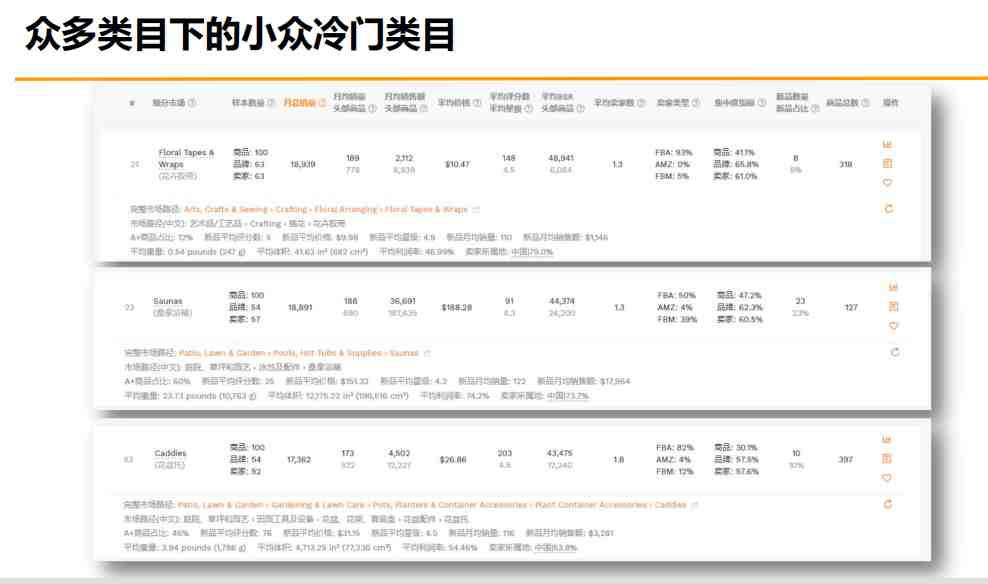This screenshot has width=988, height=584.
Task: Open the help icon beside 集中度指标 header
Action: click(762, 103)
